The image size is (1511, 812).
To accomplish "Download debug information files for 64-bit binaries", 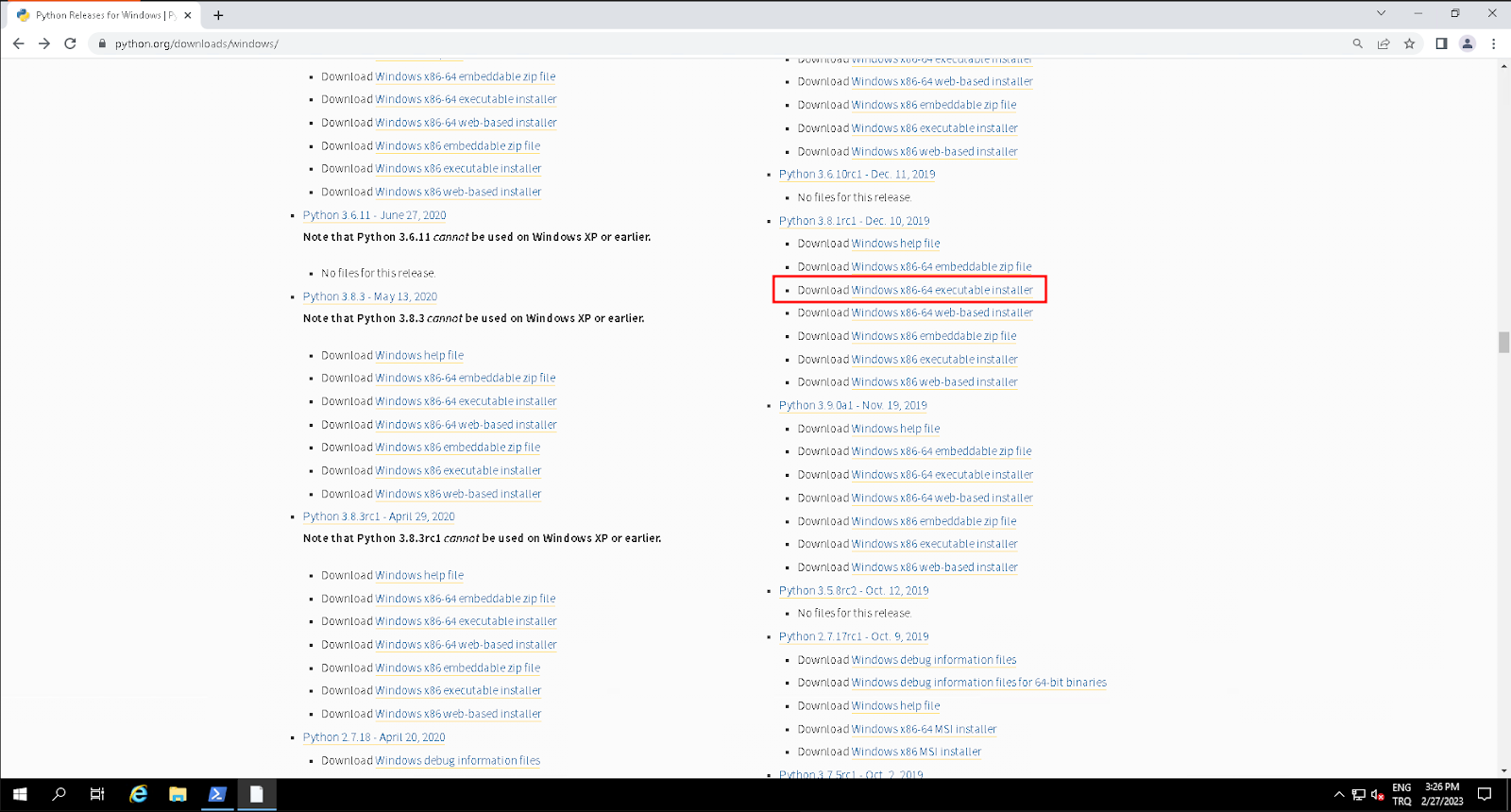I will pyautogui.click(x=978, y=683).
